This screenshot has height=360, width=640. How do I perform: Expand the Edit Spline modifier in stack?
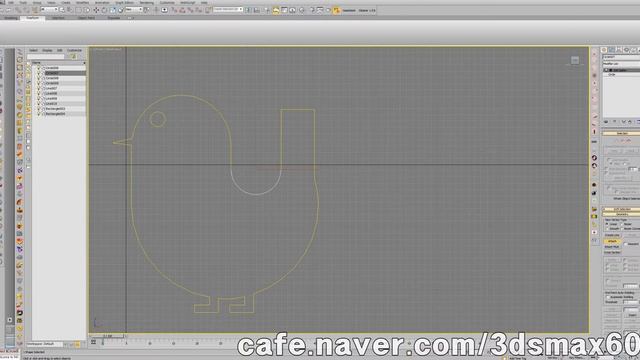(606, 70)
